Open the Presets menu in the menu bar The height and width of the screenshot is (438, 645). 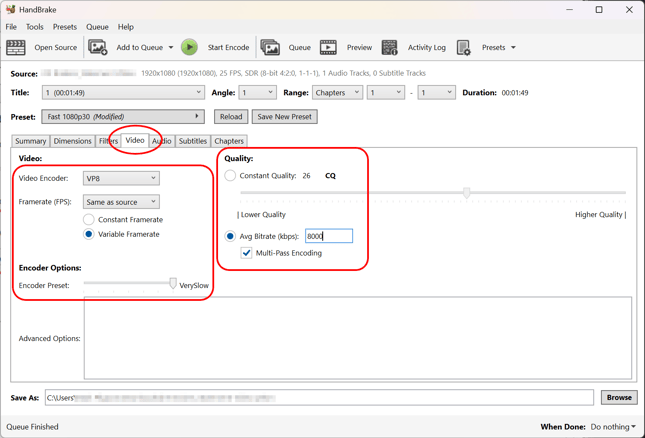coord(65,27)
